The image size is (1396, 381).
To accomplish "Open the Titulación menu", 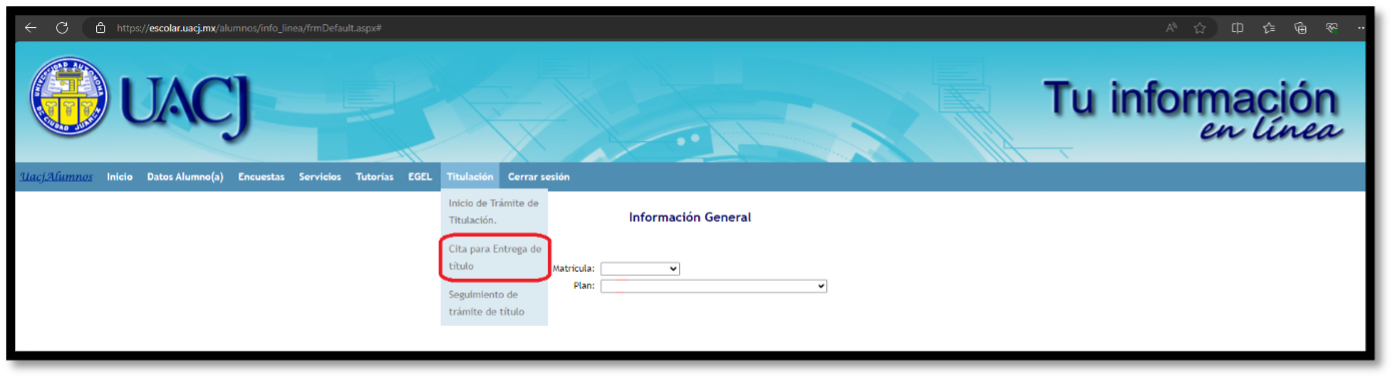I will tap(470, 177).
